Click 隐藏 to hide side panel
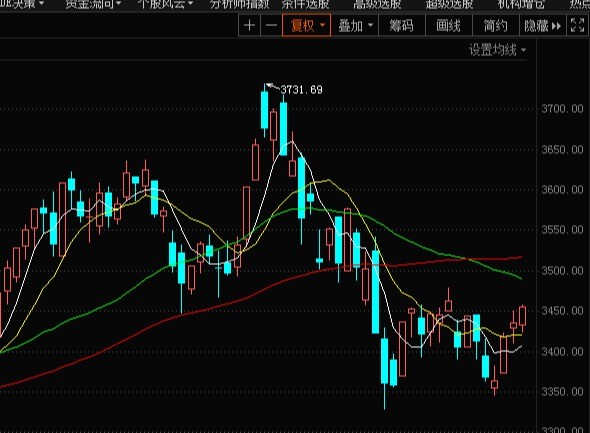The image size is (590, 433). tap(543, 26)
